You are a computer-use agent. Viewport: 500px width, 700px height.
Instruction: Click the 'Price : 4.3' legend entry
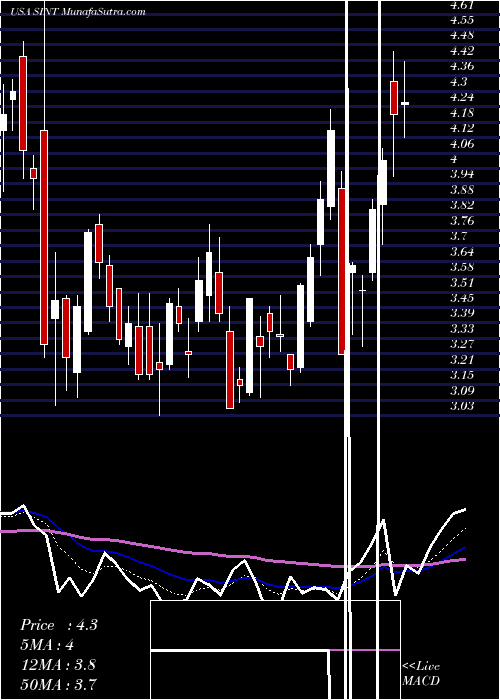pyautogui.click(x=58, y=625)
